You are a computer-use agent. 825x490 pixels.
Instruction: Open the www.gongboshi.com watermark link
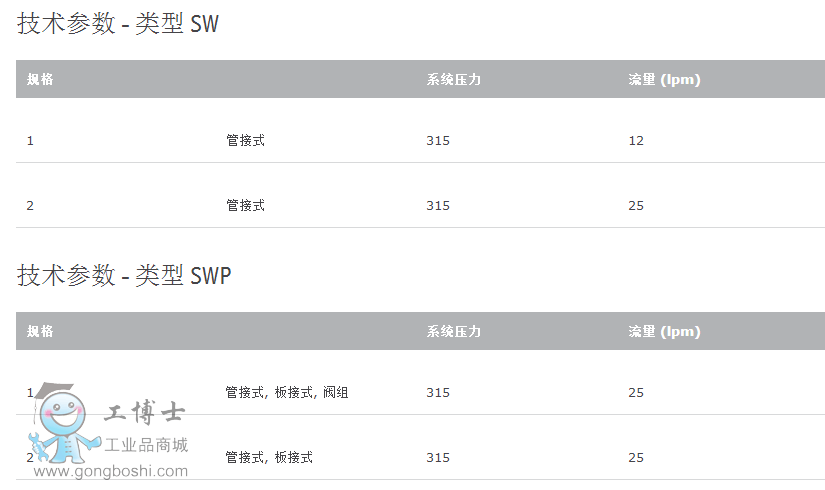(x=111, y=471)
